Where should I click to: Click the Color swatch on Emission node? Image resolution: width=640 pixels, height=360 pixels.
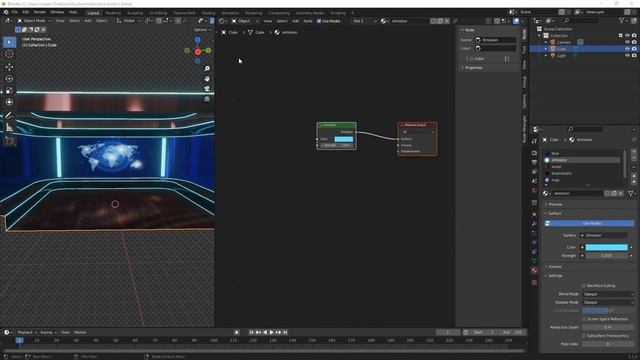click(344, 139)
